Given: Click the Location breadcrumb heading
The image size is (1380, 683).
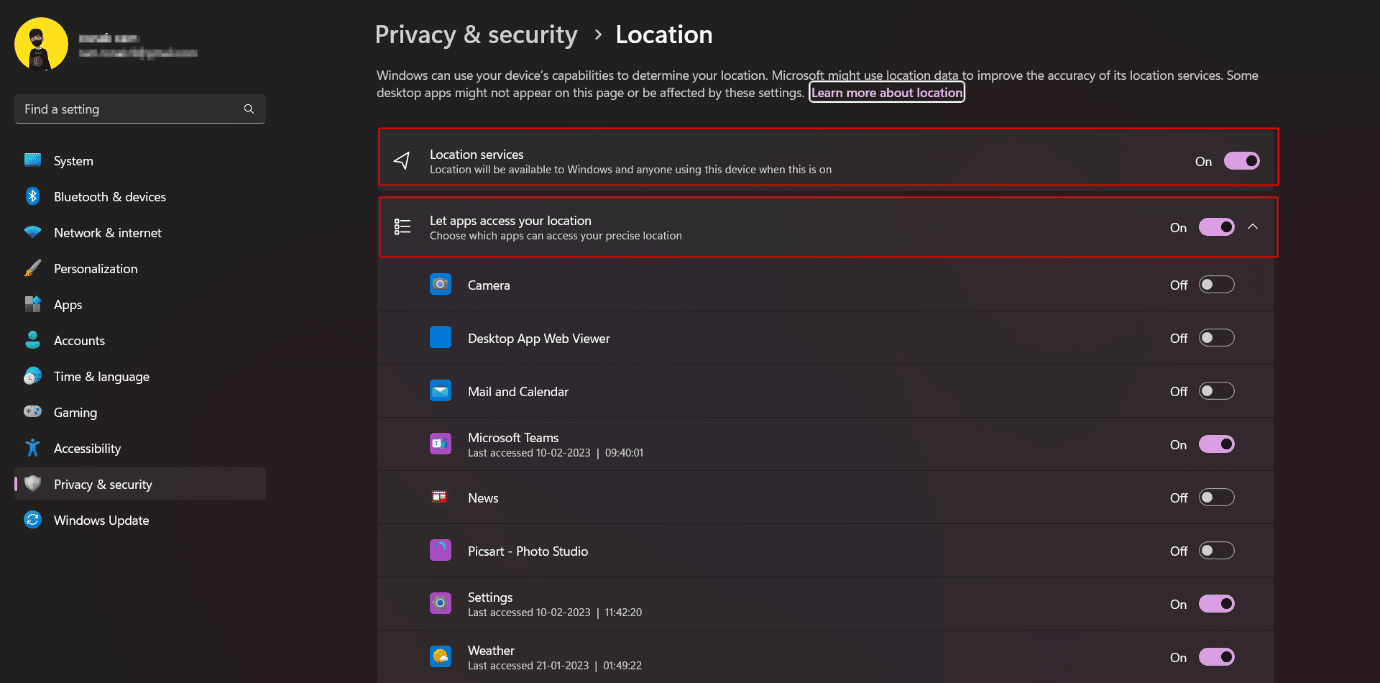Looking at the screenshot, I should click(664, 35).
